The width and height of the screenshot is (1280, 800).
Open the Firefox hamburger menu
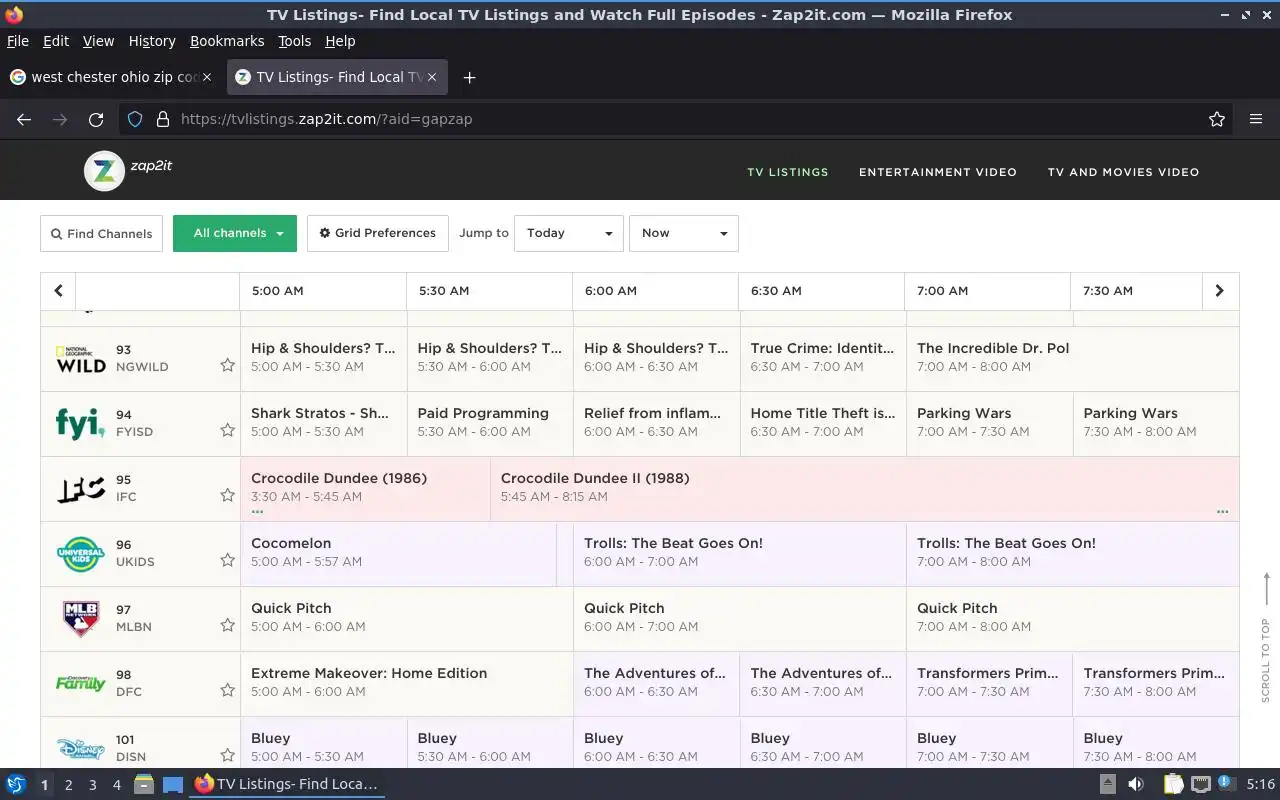coord(1256,119)
